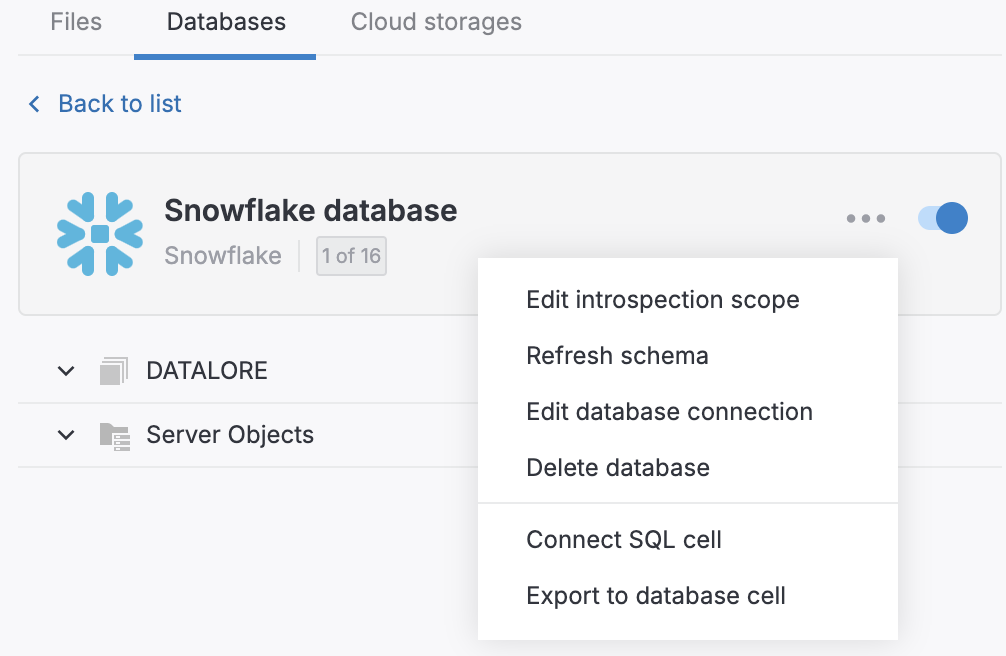
Task: Click Export to database cell
Action: coord(656,596)
